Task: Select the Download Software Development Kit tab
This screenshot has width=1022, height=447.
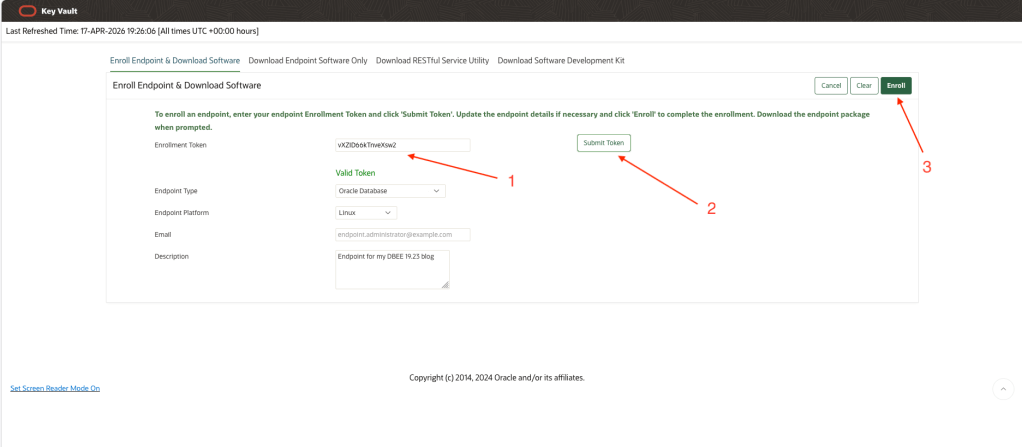Action: [560, 60]
